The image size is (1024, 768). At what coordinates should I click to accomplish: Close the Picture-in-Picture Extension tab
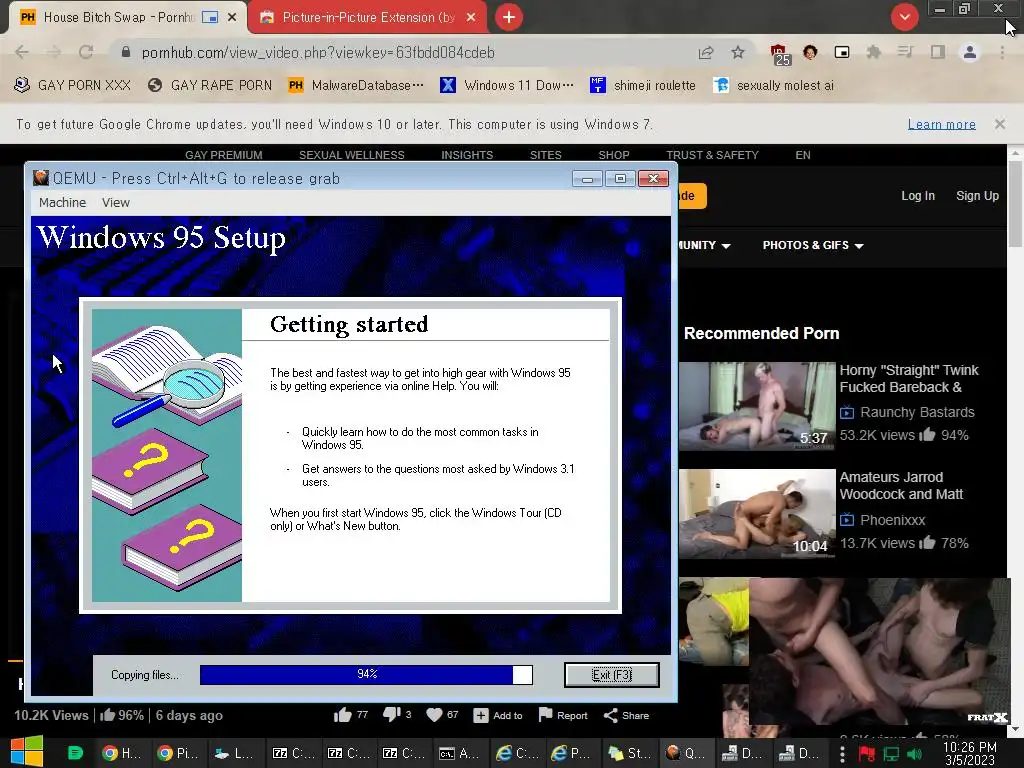pyautogui.click(x=471, y=18)
